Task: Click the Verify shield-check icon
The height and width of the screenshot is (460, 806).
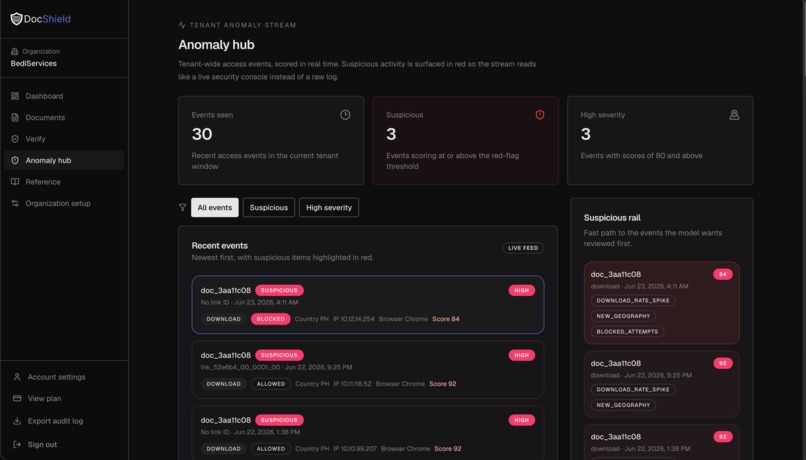Action: [15, 139]
